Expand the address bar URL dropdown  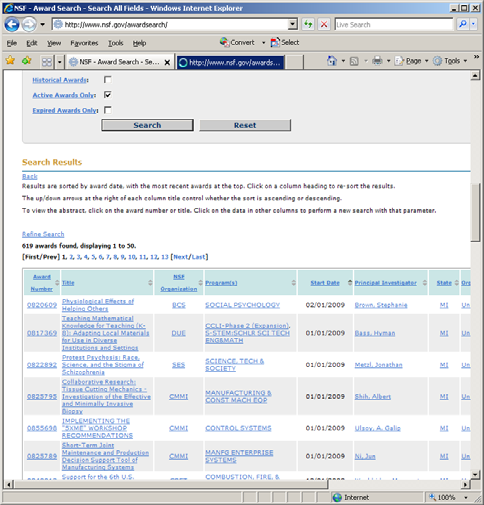292,24
